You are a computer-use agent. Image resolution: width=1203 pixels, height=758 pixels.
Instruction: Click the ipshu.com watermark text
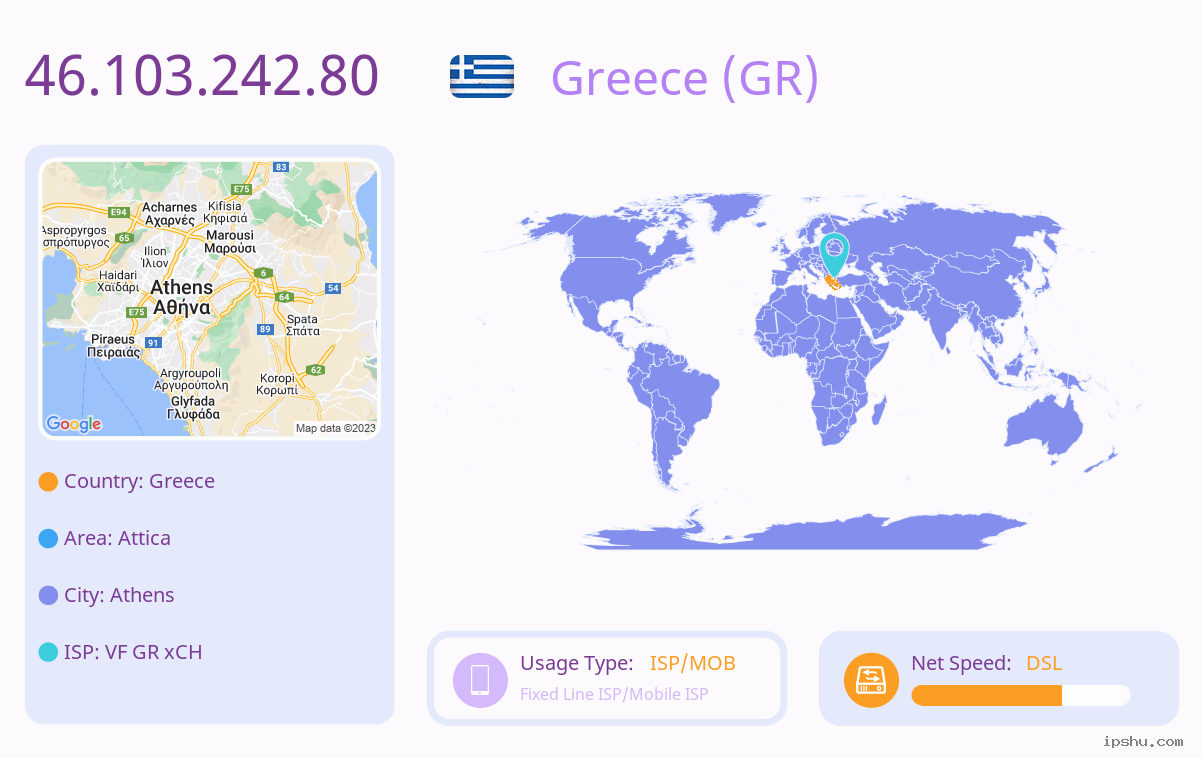pos(1143,741)
